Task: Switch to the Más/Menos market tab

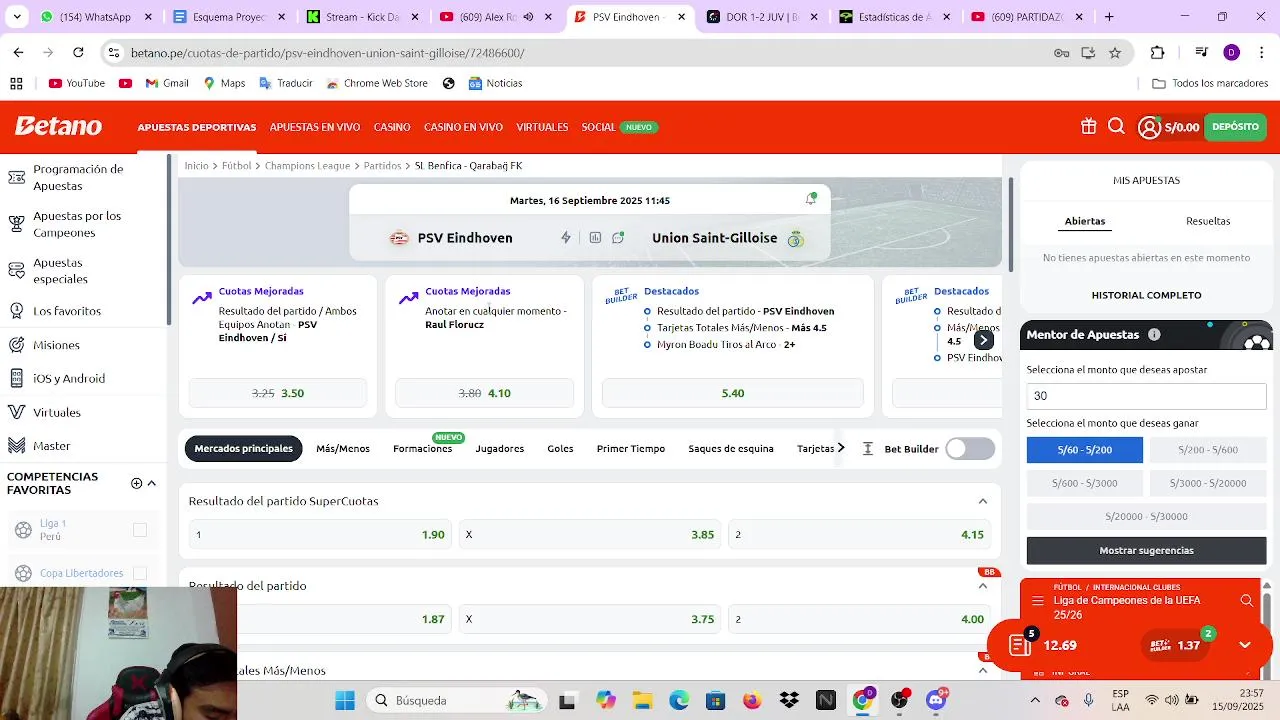Action: pyautogui.click(x=343, y=449)
